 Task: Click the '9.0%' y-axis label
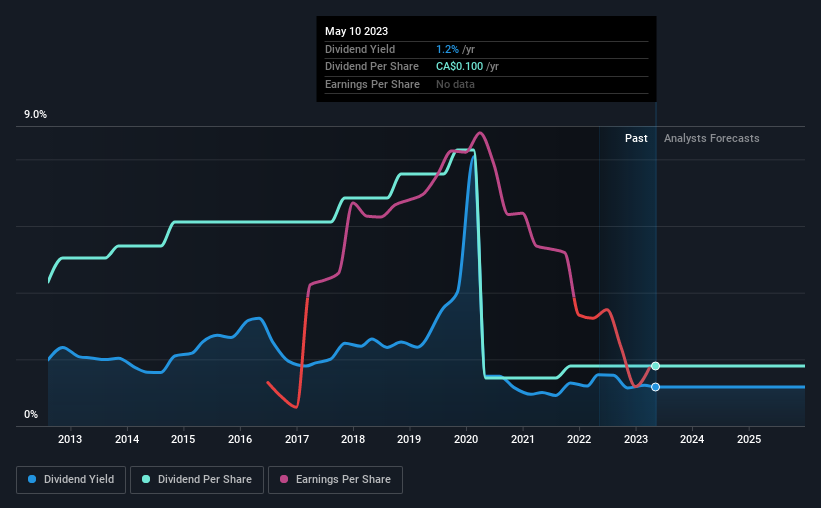[x=35, y=115]
